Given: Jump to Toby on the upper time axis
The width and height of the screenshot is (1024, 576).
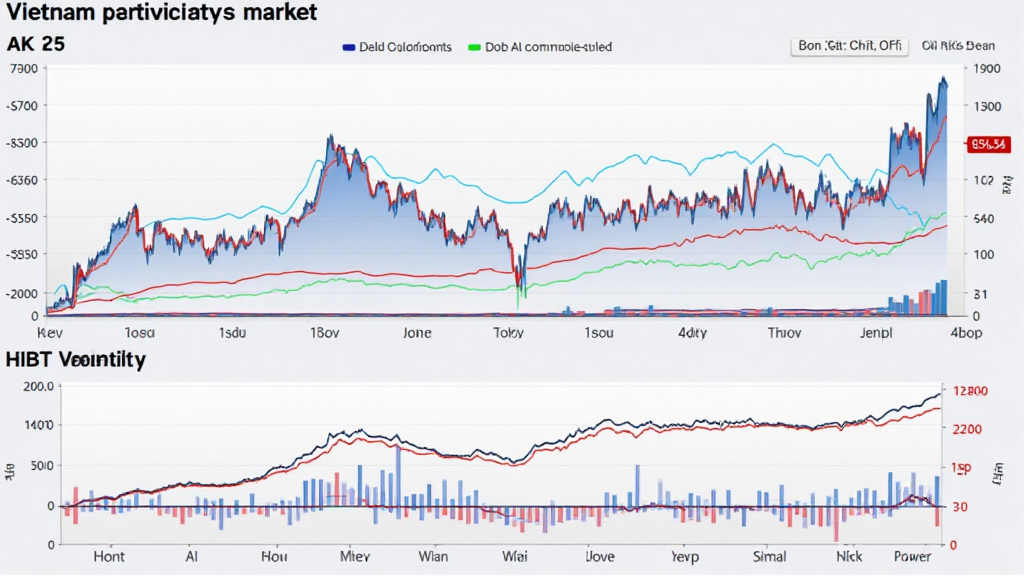Looking at the screenshot, I should (x=508, y=334).
